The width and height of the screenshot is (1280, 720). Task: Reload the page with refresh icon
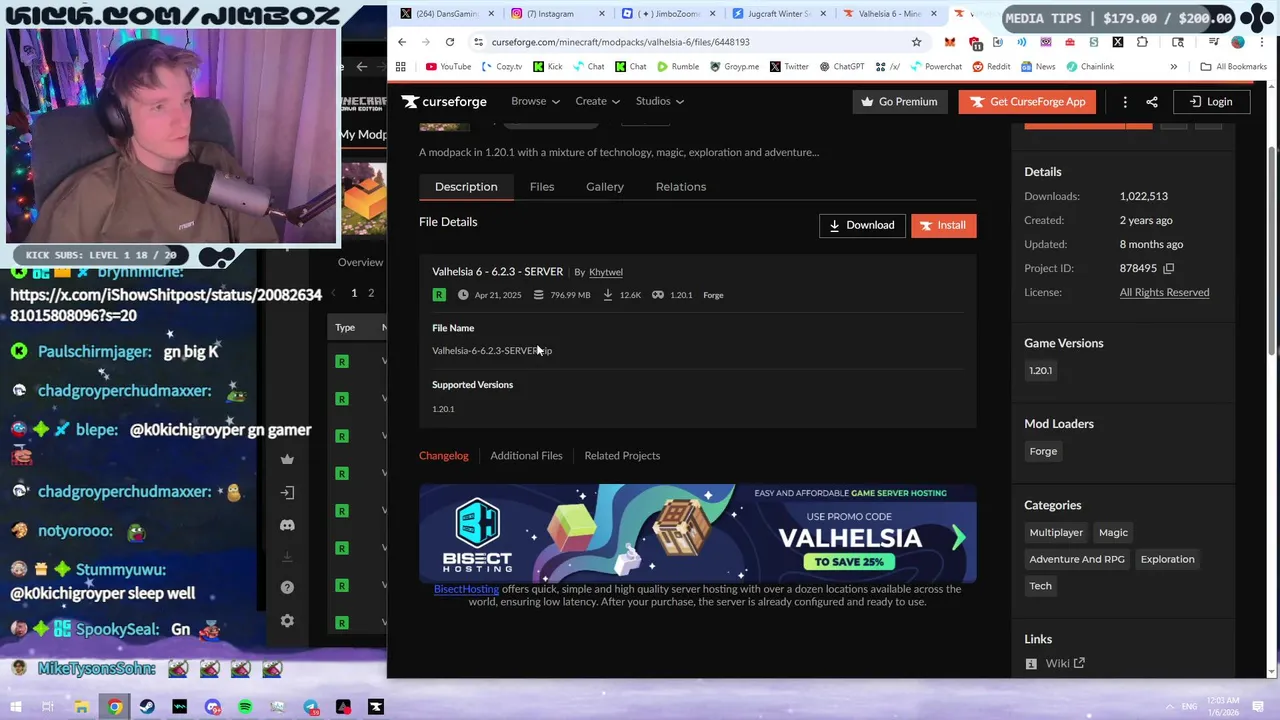[450, 42]
